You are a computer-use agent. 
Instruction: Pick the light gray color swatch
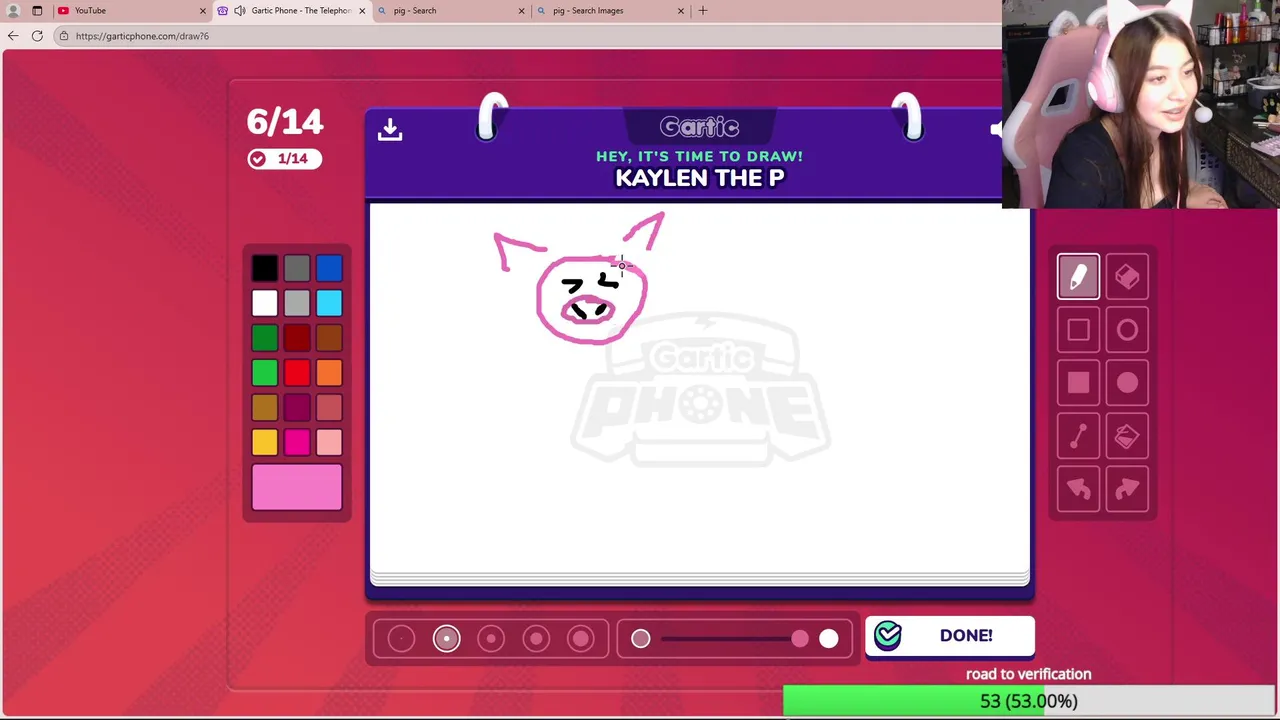(297, 303)
